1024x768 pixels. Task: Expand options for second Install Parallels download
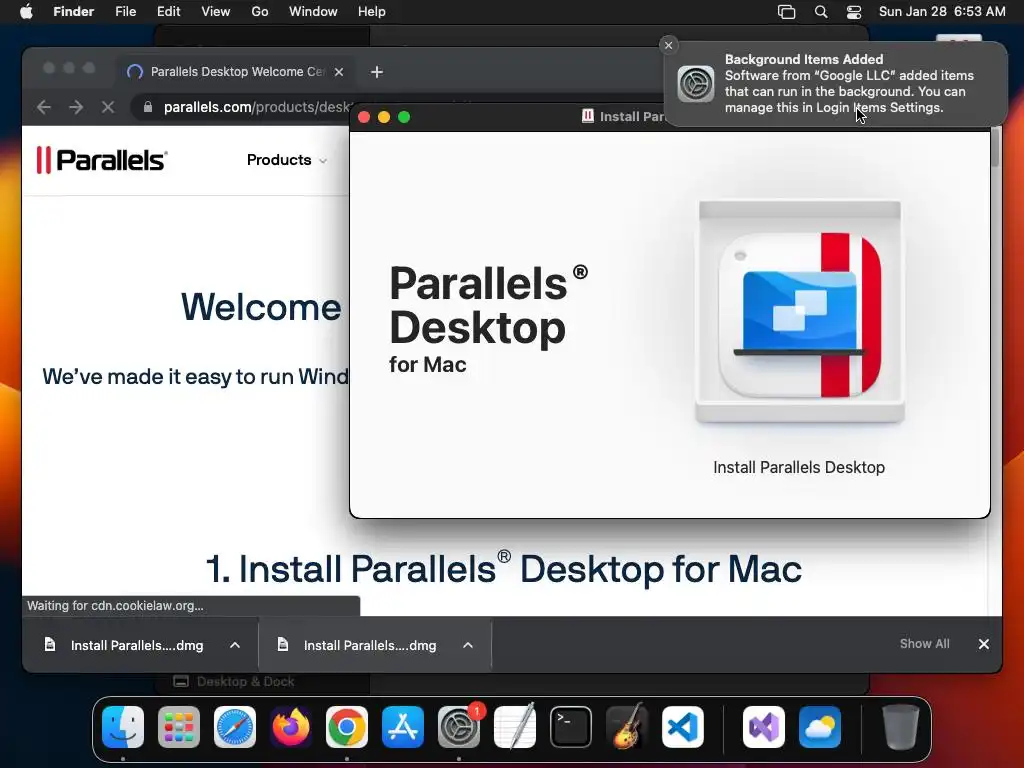pos(468,645)
